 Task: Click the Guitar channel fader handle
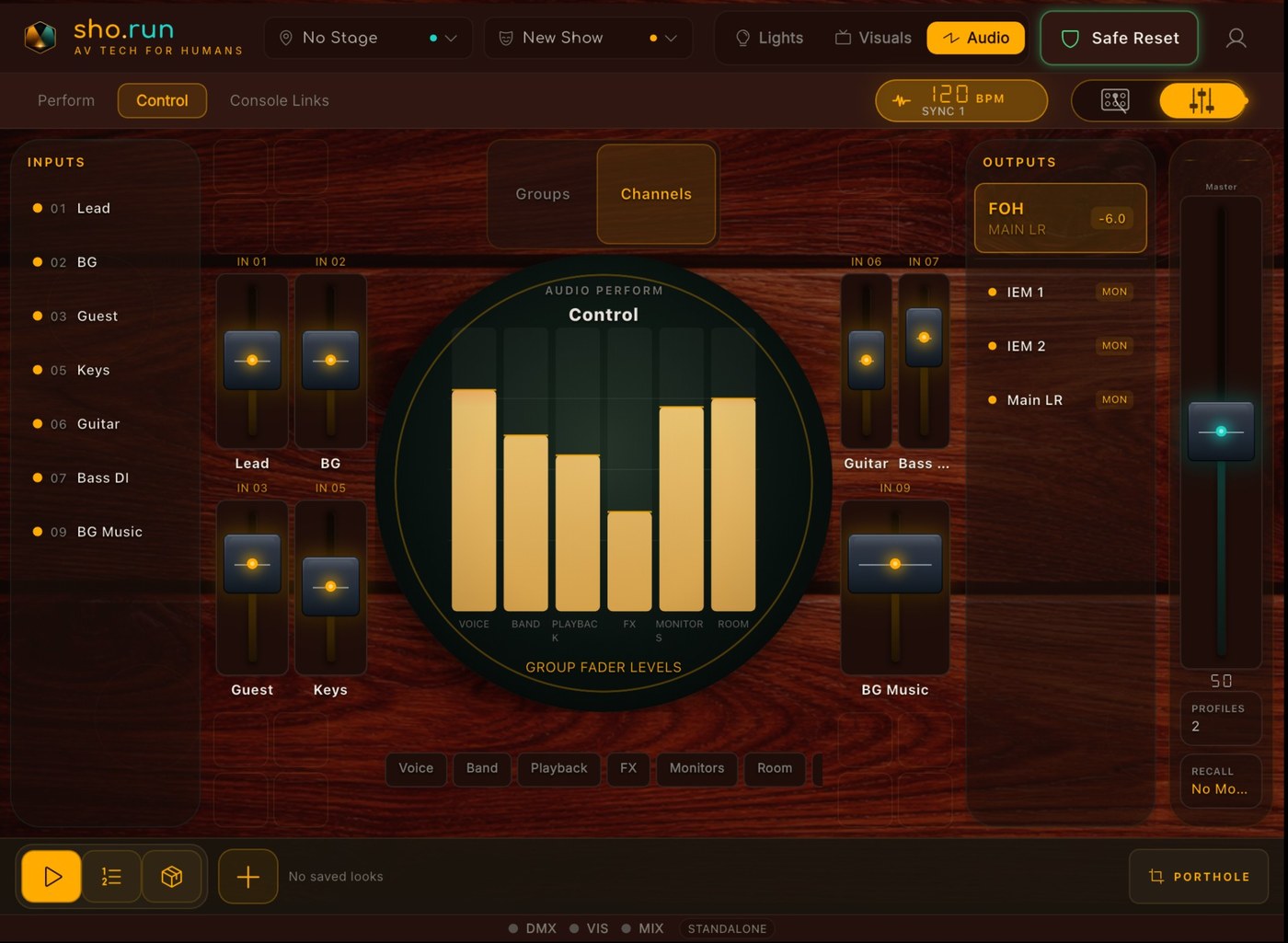tap(866, 360)
